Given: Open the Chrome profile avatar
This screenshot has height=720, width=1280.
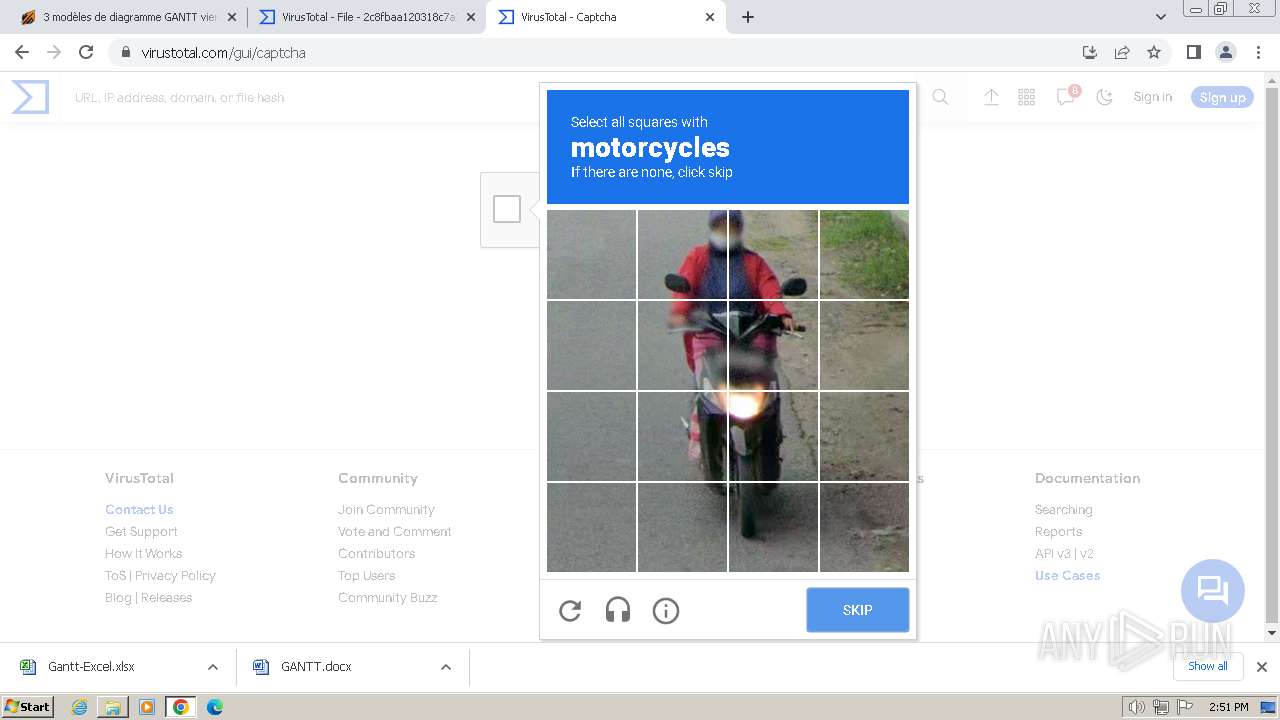Looking at the screenshot, I should [x=1225, y=52].
